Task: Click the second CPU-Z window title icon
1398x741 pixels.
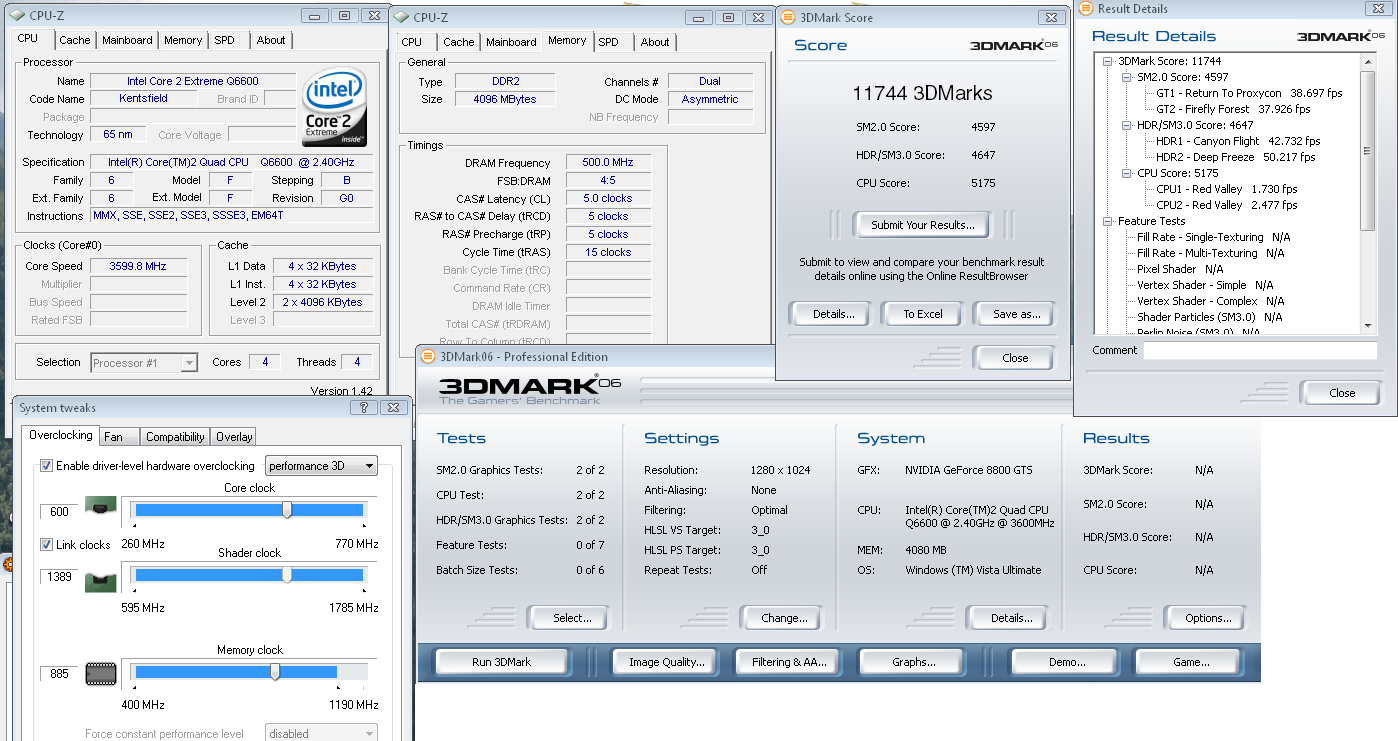Action: [400, 17]
